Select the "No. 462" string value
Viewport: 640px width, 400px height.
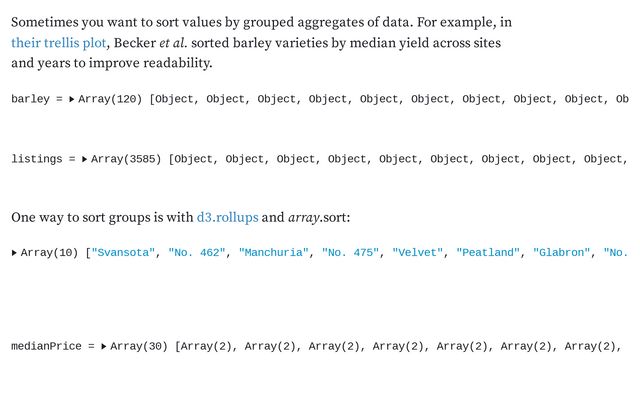196,253
